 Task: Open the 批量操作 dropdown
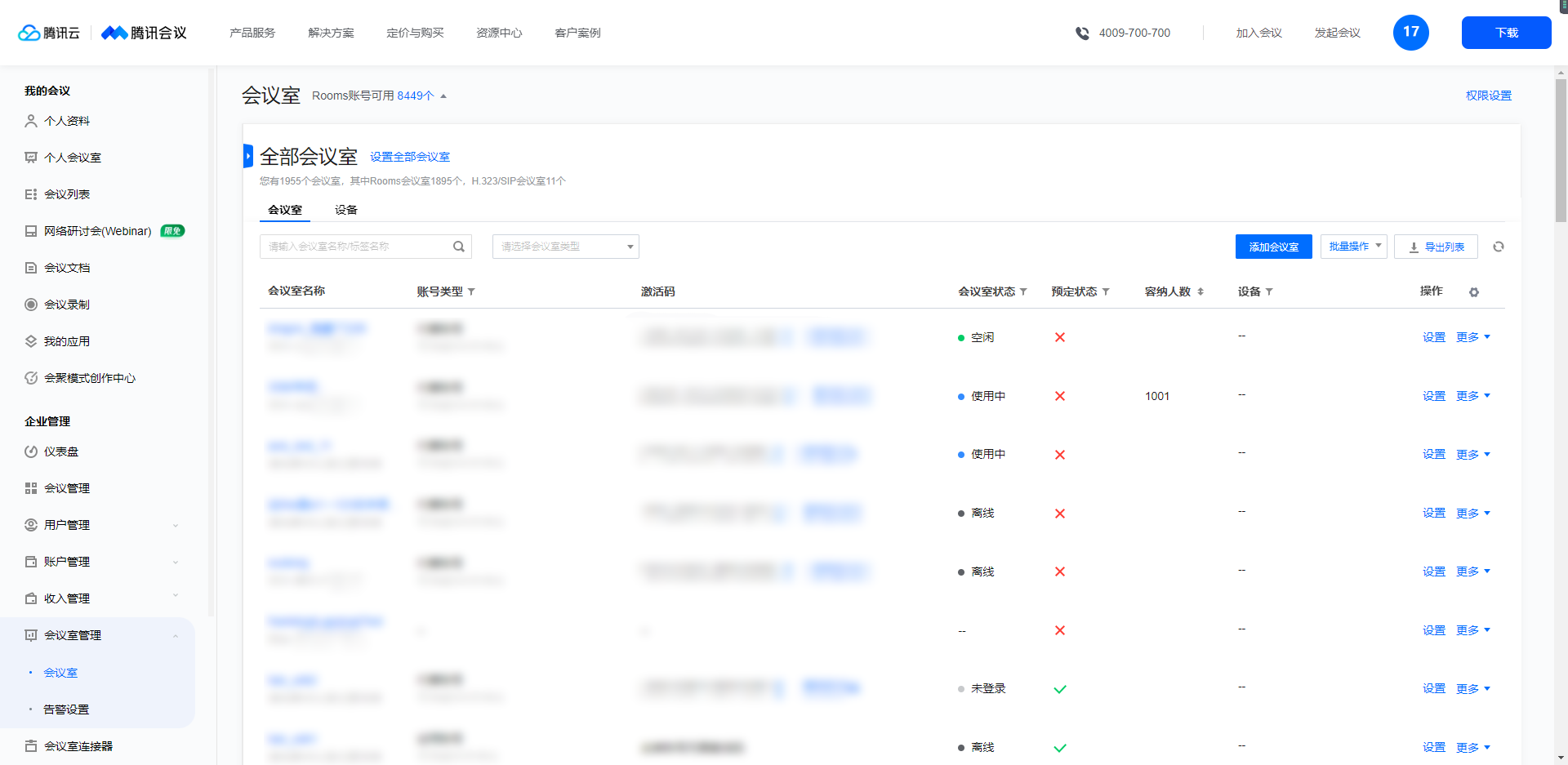pyautogui.click(x=1353, y=247)
